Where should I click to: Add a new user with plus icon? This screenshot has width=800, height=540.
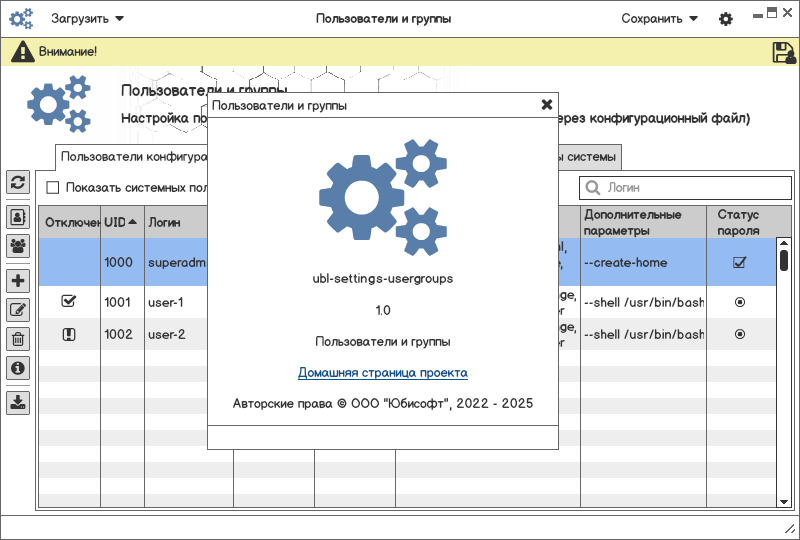pyautogui.click(x=18, y=280)
